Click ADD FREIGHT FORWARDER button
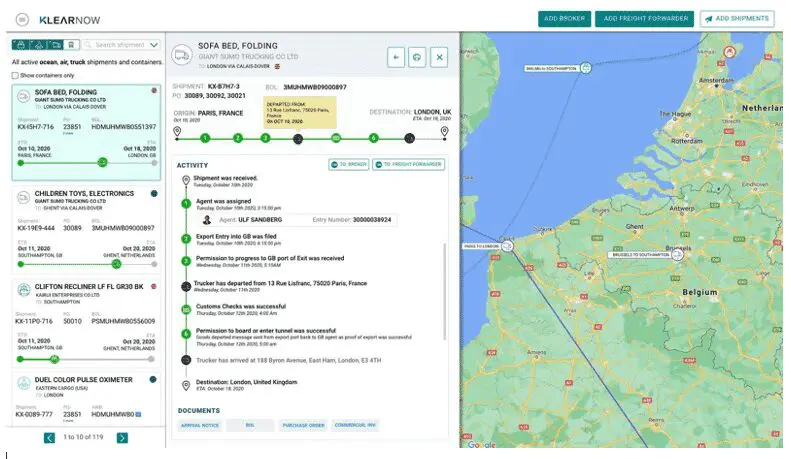This screenshot has width=791, height=459. 645,19
